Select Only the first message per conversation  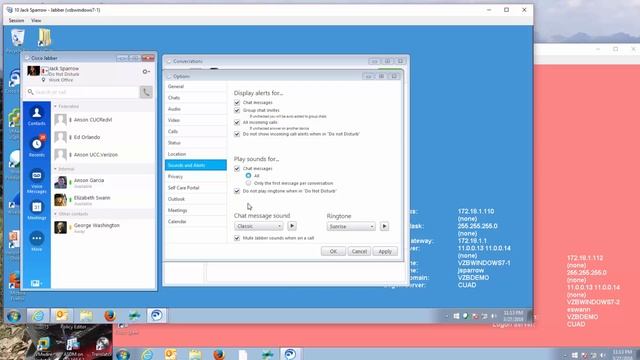click(248, 183)
